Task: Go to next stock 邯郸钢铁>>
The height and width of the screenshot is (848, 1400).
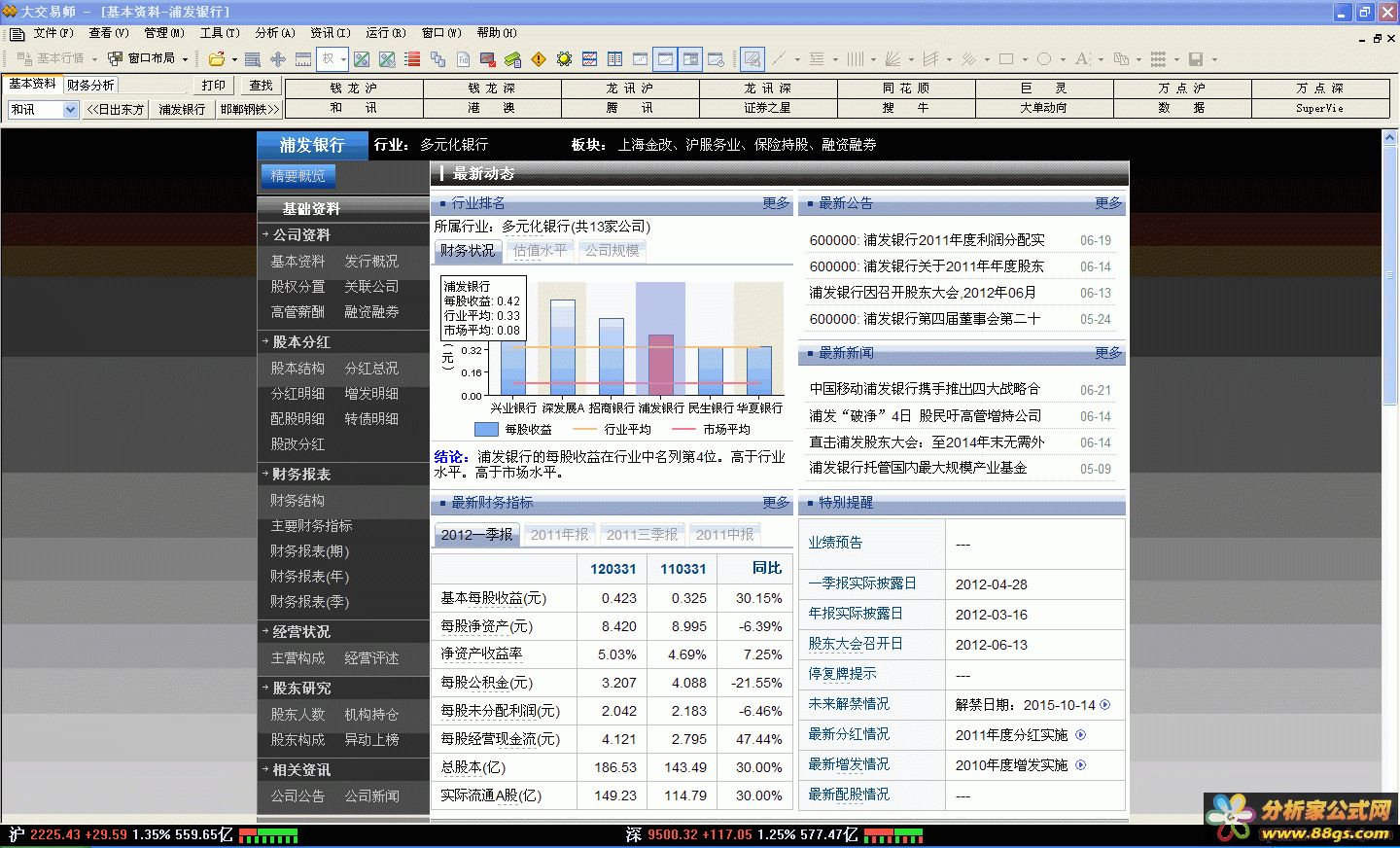Action: coord(250,110)
